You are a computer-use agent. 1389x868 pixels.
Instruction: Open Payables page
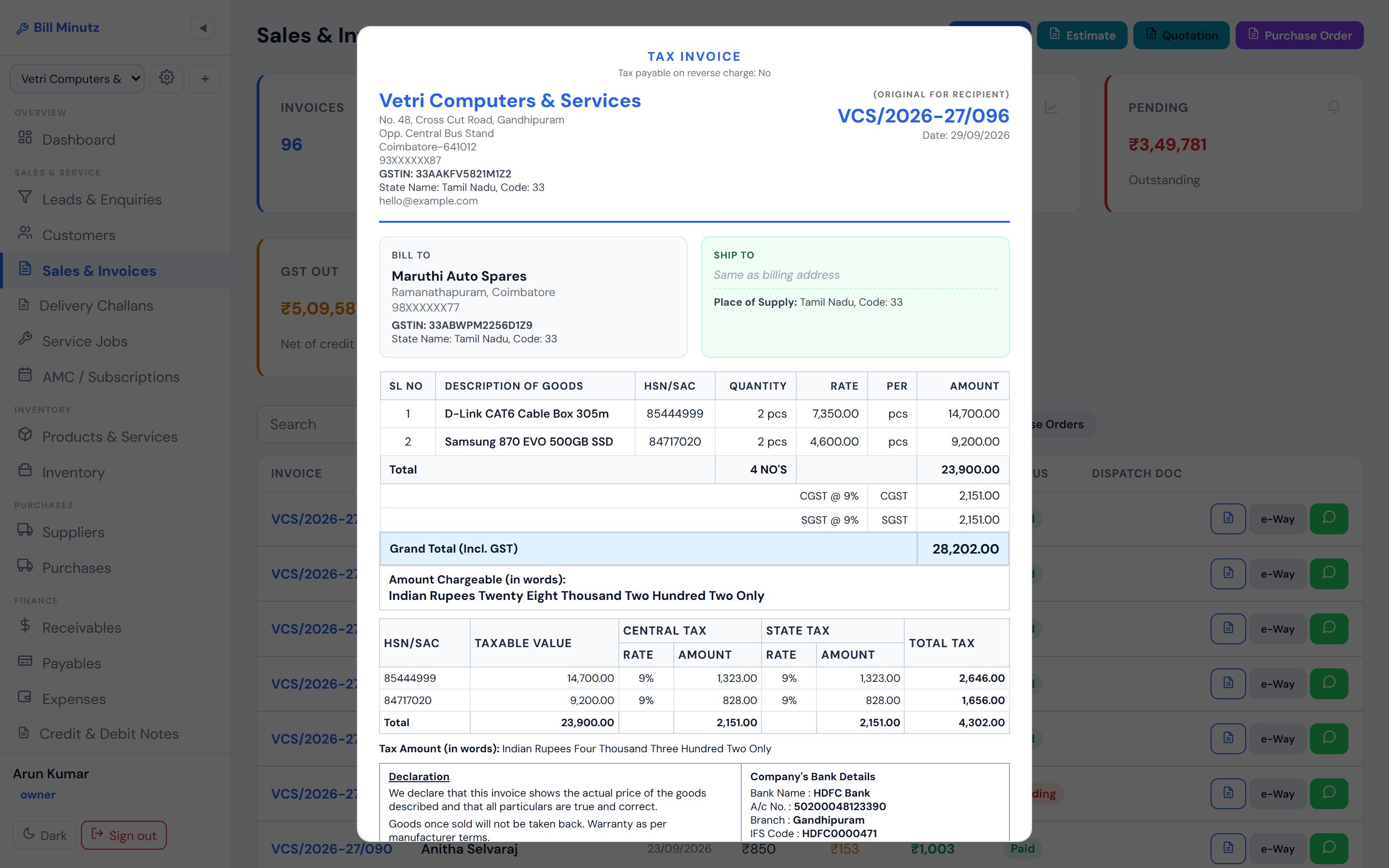115,663
